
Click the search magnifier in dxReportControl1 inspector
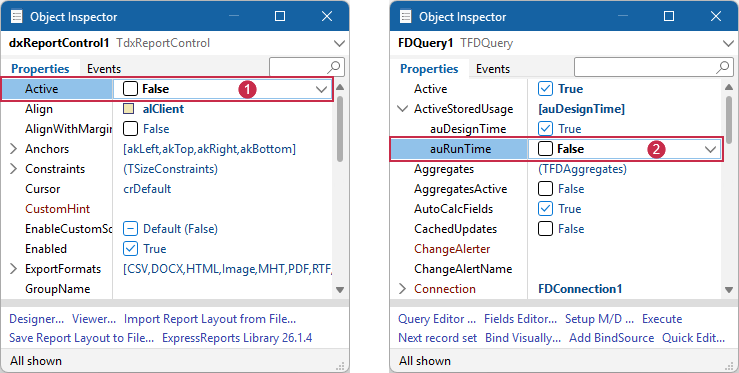333,67
